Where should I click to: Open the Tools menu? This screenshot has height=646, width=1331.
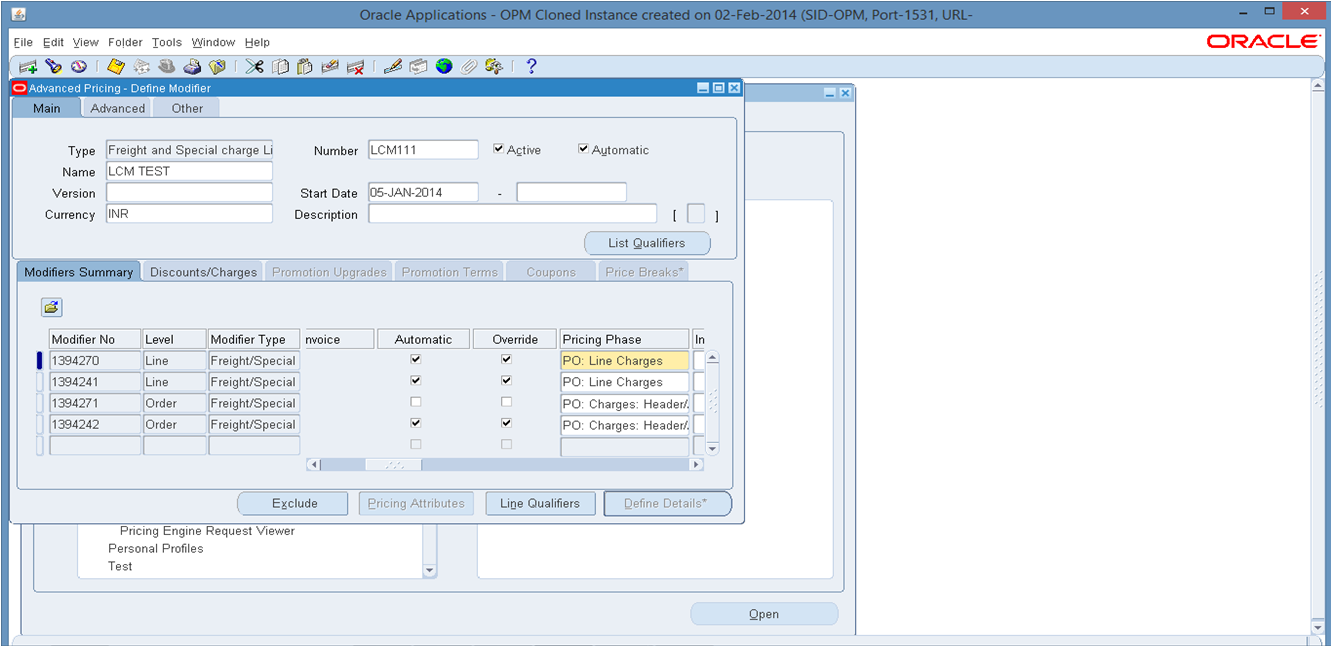pyautogui.click(x=167, y=42)
